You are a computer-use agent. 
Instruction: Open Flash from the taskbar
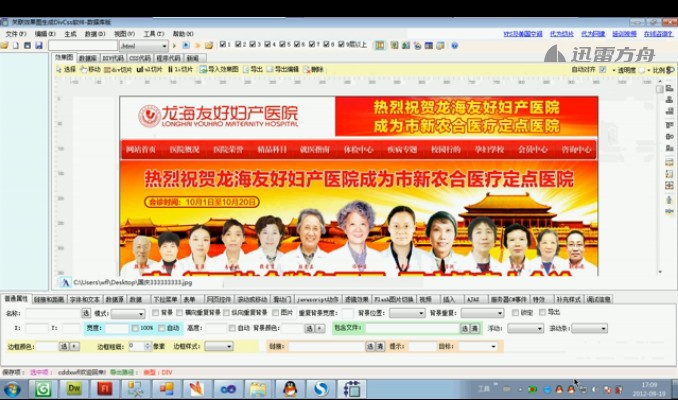coord(105,389)
